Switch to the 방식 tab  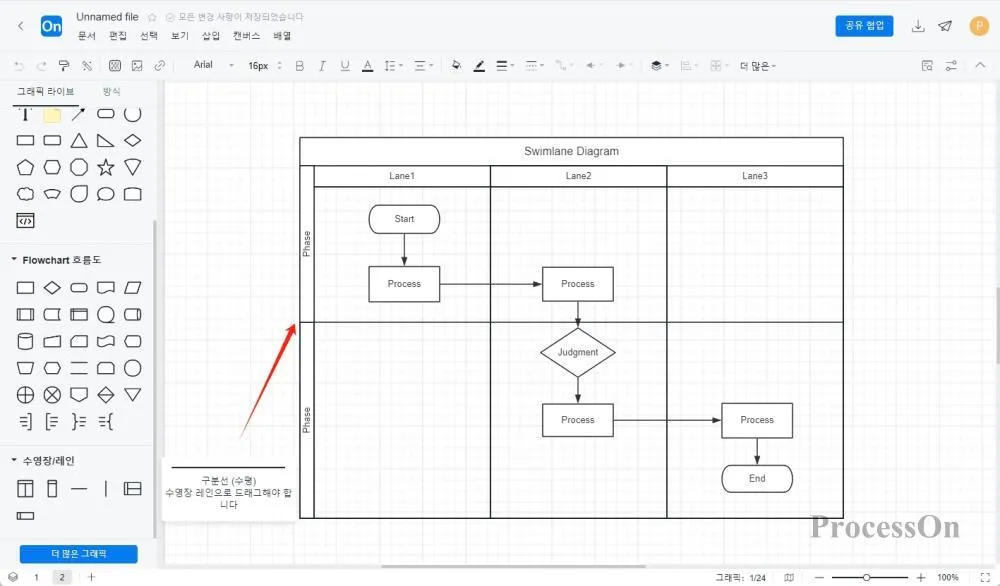click(x=112, y=92)
